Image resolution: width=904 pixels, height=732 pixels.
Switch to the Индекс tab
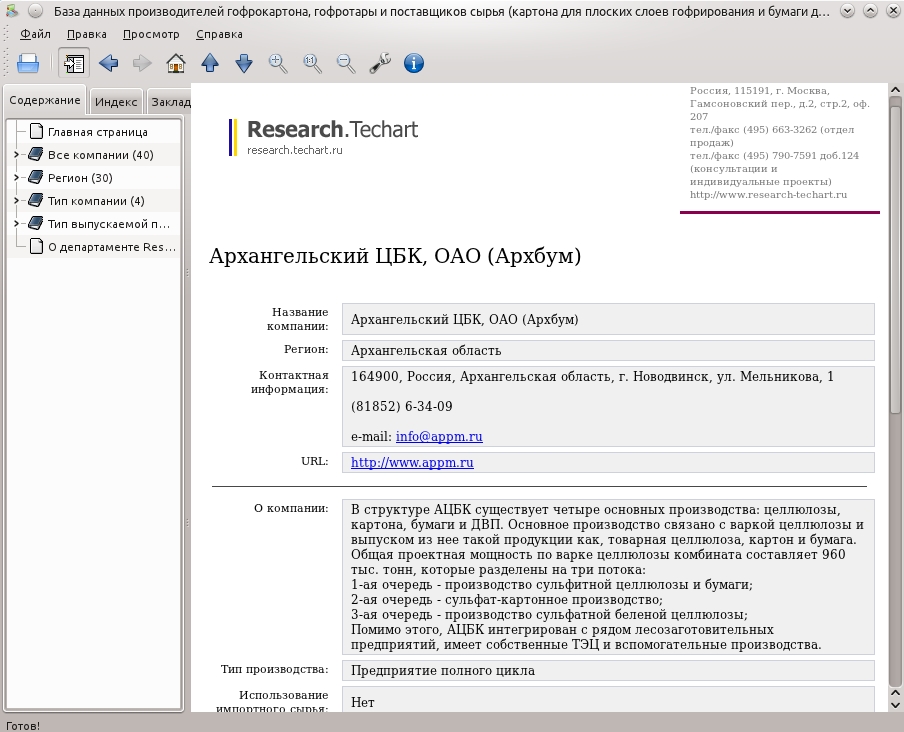point(116,102)
